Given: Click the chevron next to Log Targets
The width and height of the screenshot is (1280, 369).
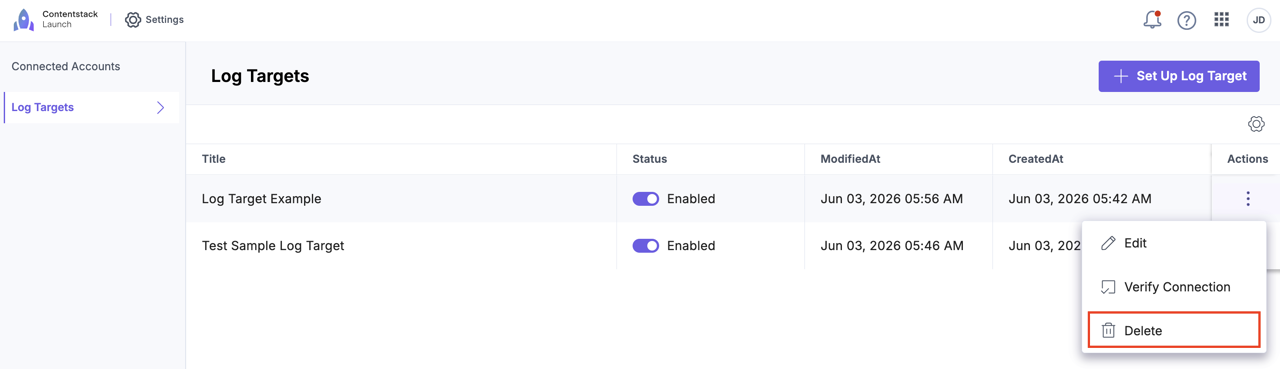Looking at the screenshot, I should [x=160, y=107].
